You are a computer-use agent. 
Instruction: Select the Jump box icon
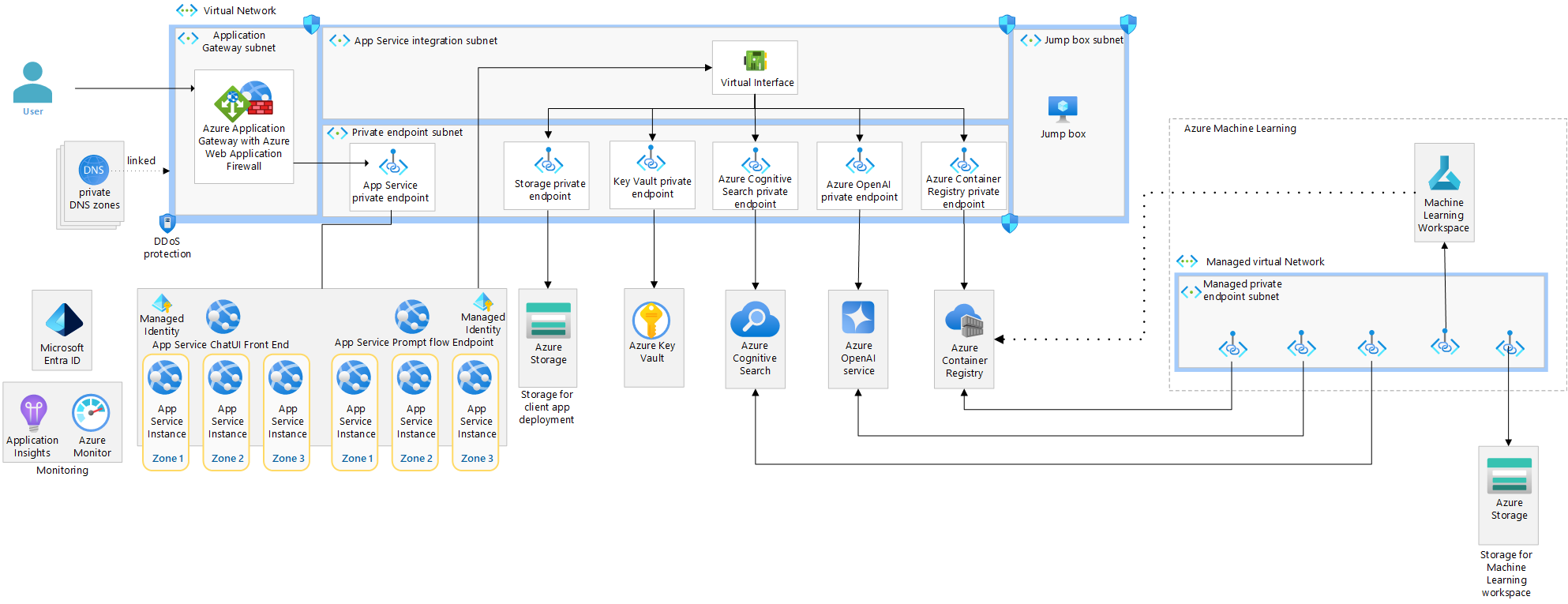coord(1063,109)
